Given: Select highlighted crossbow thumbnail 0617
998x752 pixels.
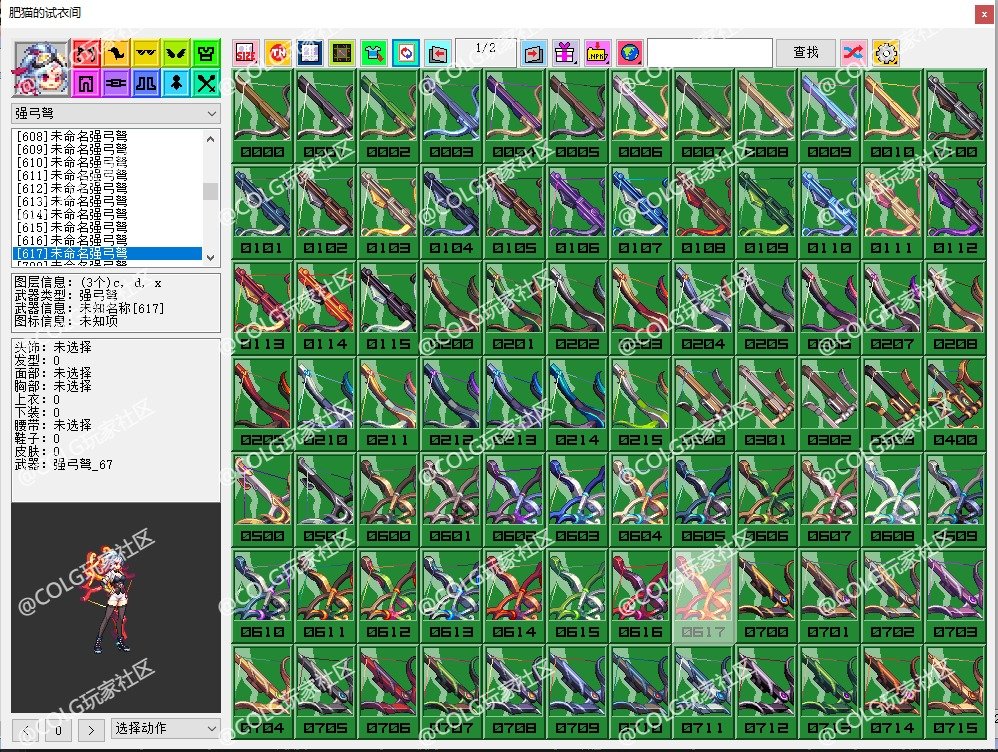Looking at the screenshot, I should coord(703,597).
